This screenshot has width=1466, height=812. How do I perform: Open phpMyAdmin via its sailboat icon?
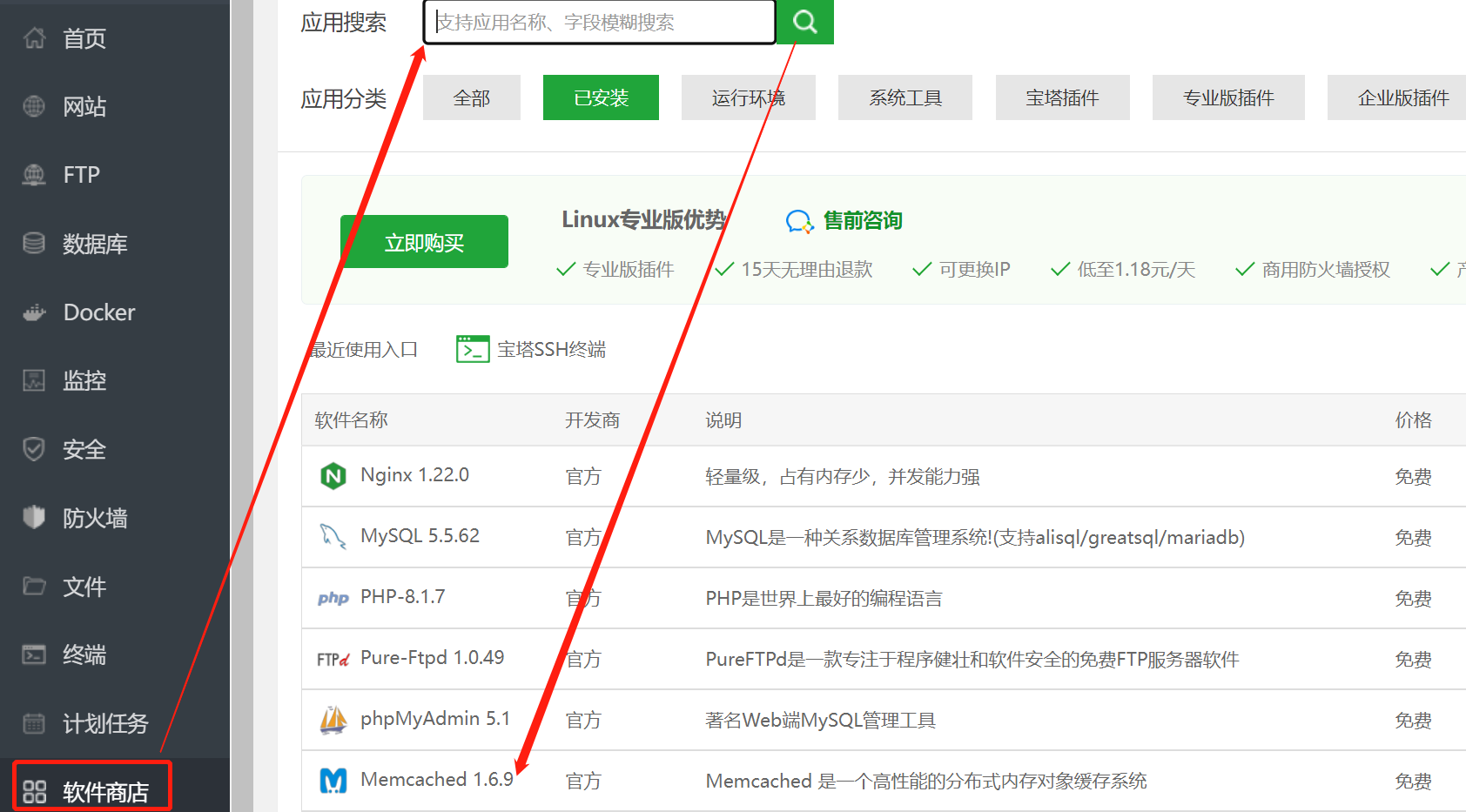[333, 719]
